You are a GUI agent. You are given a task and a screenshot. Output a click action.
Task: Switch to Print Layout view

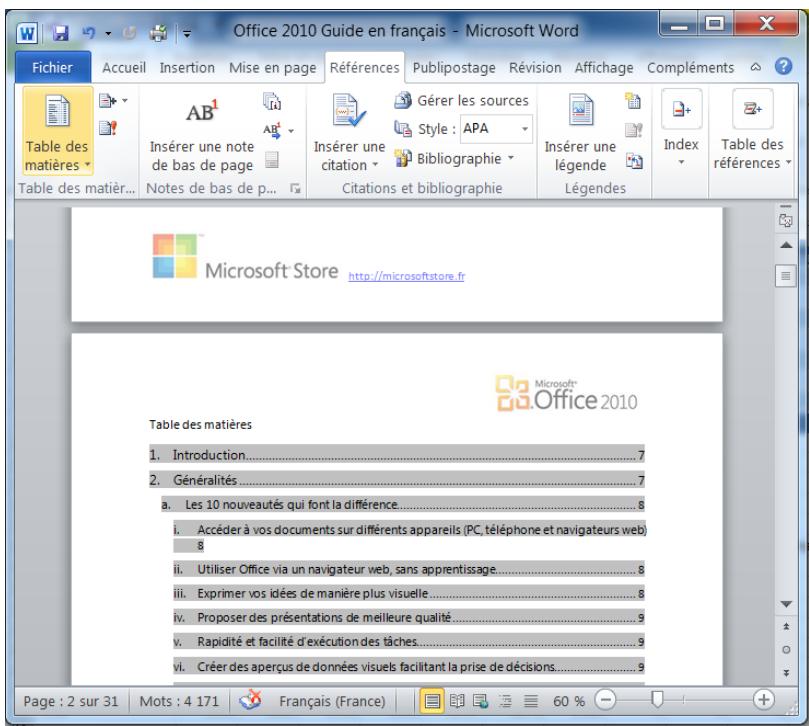[x=432, y=701]
